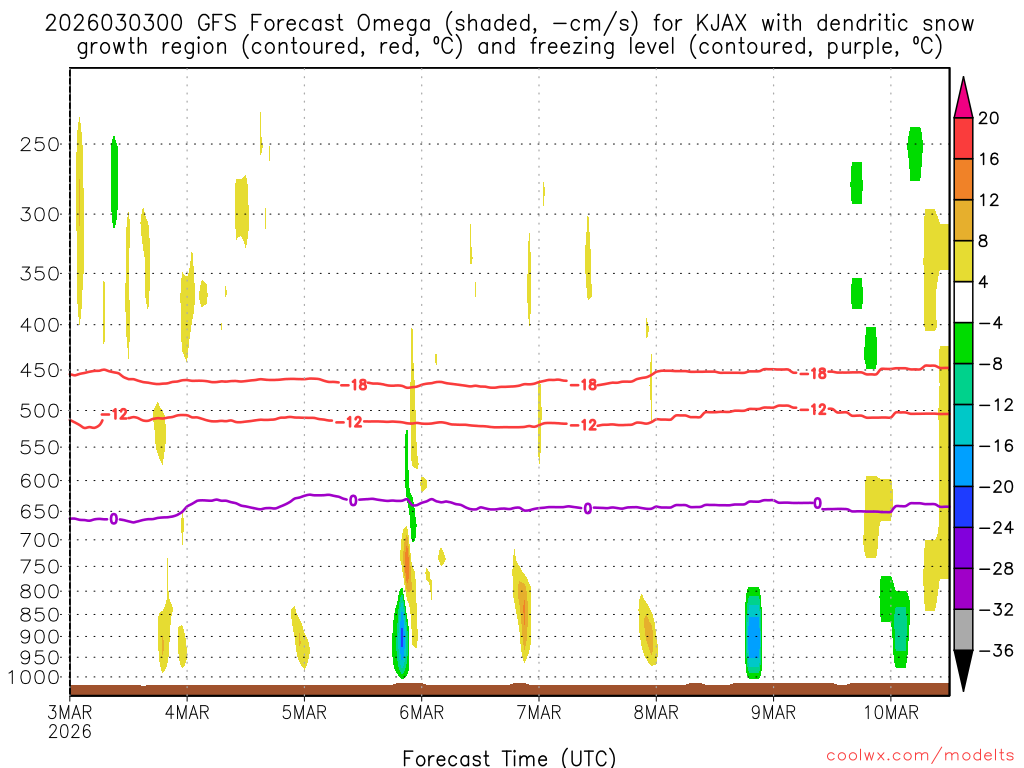Click the blue colorbar segment between -16 and -20
1024x768 pixels.
tap(963, 466)
